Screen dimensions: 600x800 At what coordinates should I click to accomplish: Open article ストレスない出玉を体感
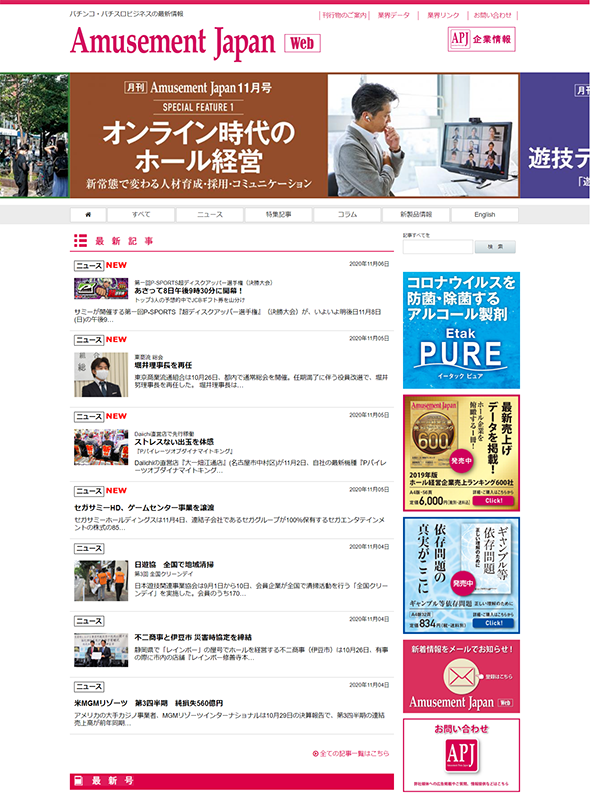tap(174, 442)
